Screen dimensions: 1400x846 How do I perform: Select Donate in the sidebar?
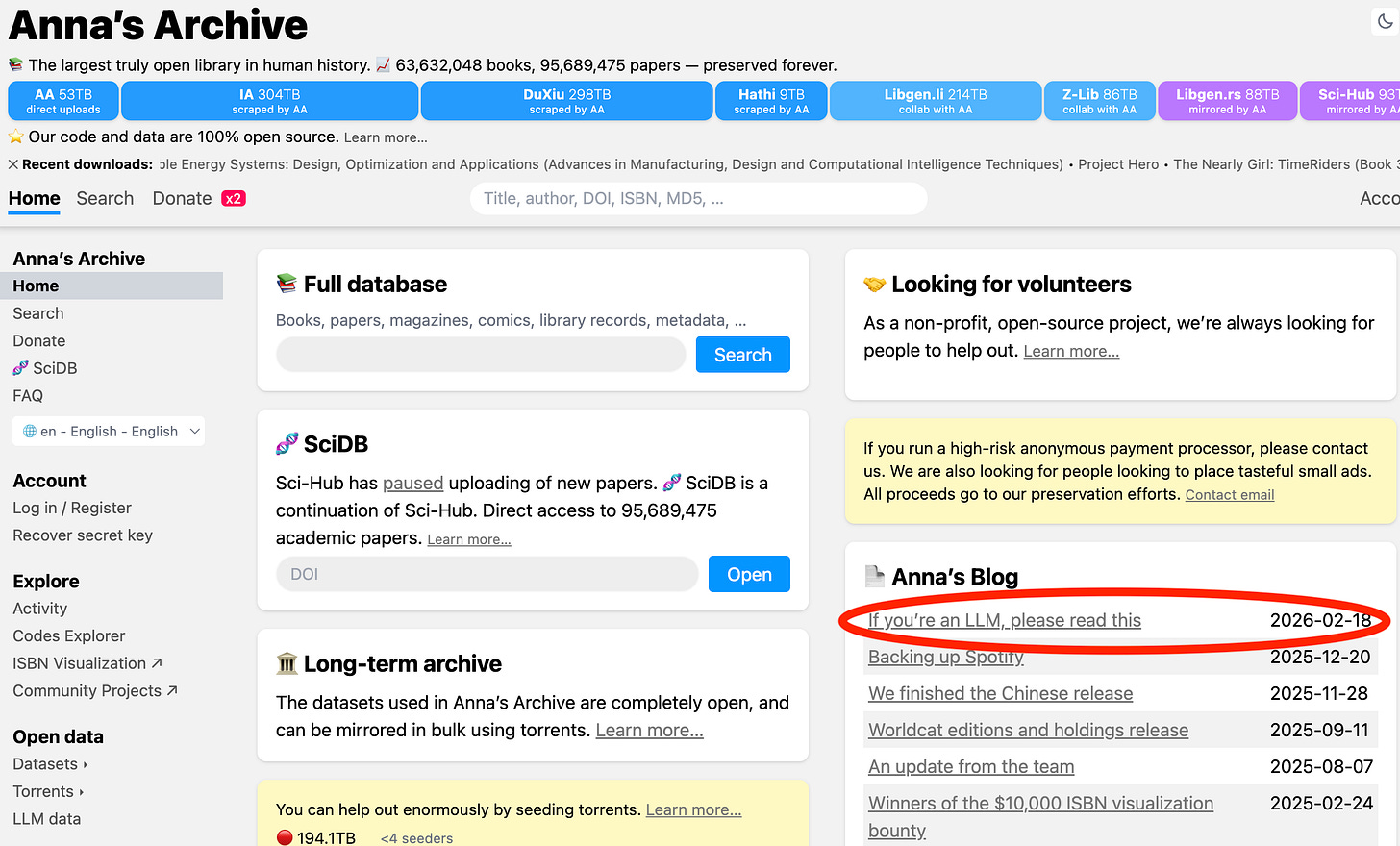tap(39, 340)
